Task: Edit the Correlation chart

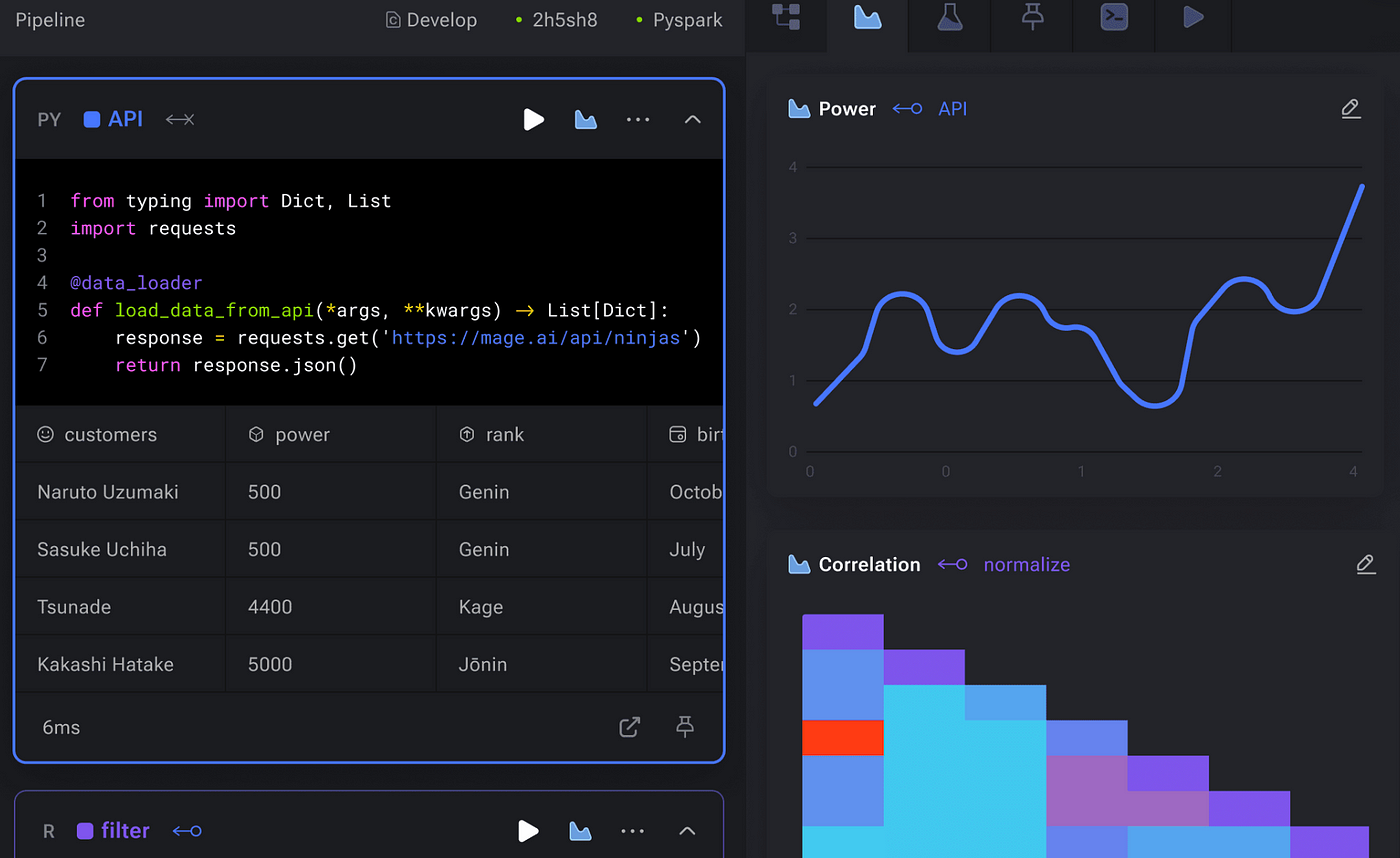Action: tap(1366, 564)
